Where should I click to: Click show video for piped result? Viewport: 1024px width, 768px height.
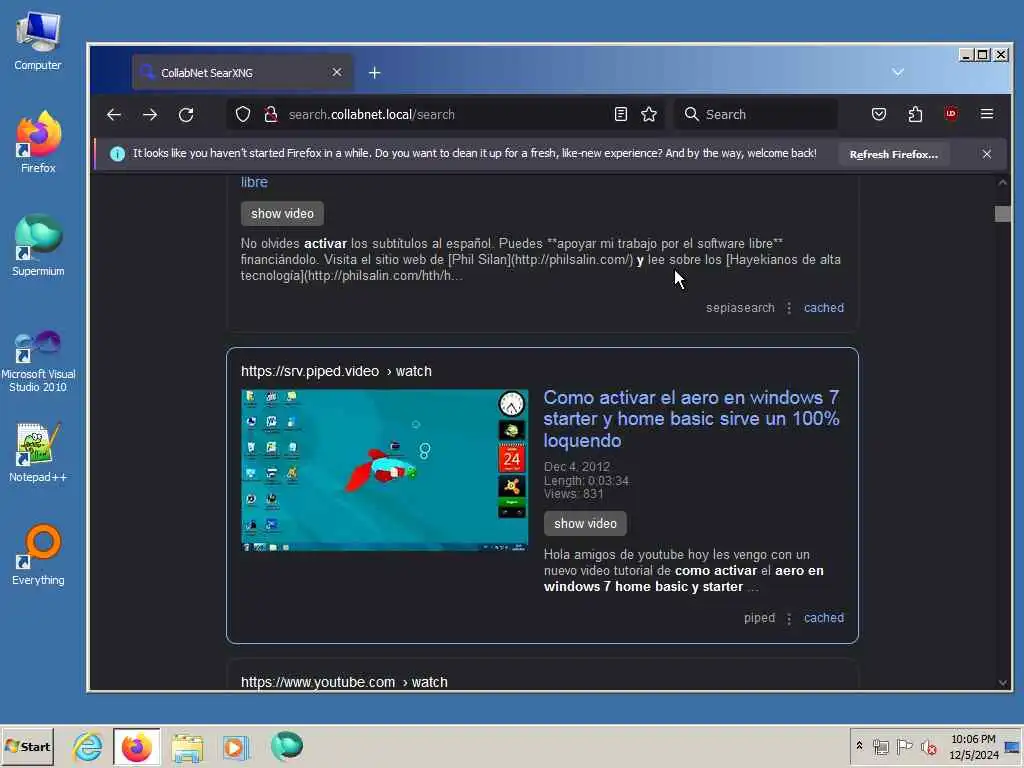pyautogui.click(x=585, y=524)
